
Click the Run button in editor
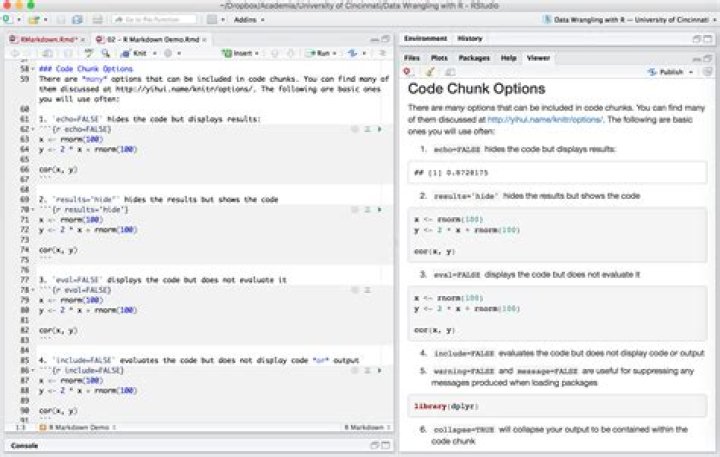click(x=320, y=54)
